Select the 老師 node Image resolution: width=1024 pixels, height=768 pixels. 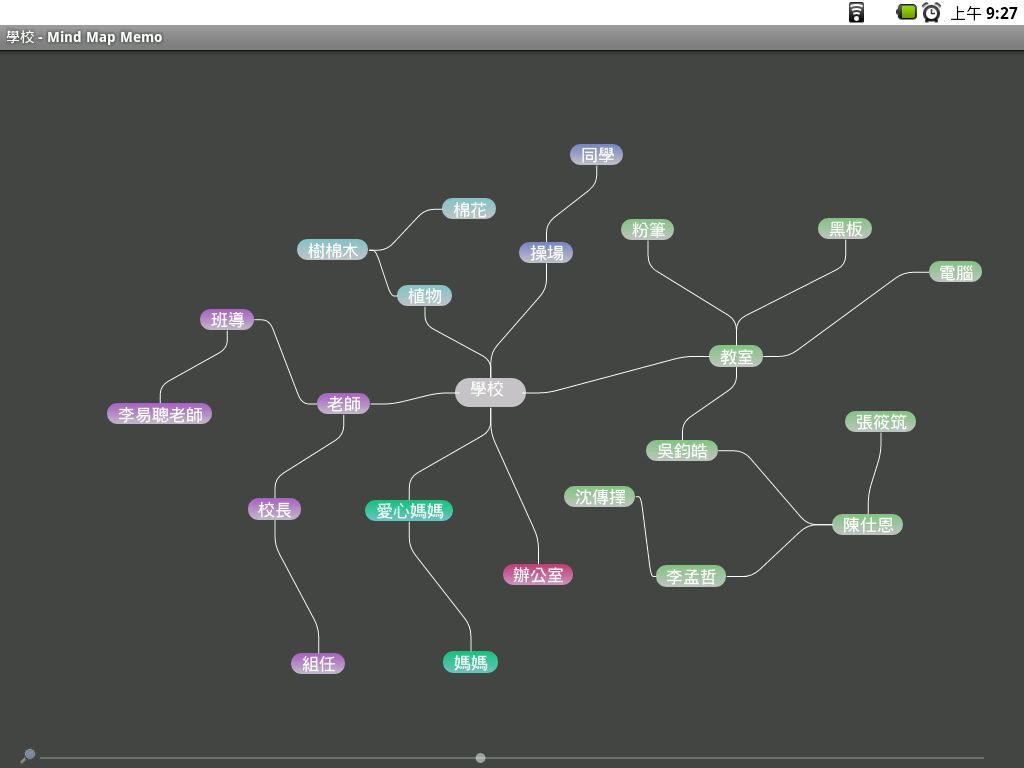[343, 404]
